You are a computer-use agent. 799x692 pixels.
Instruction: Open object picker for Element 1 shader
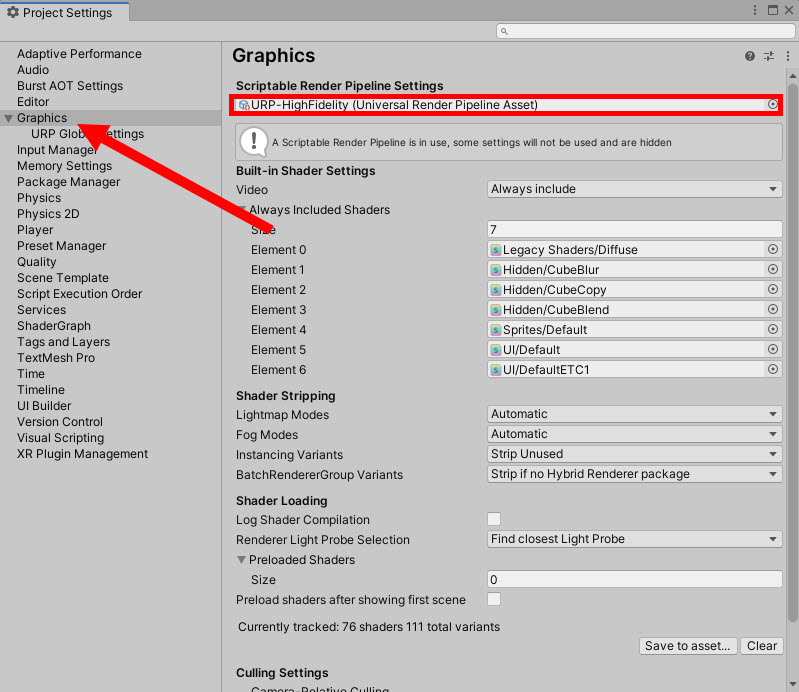[773, 269]
